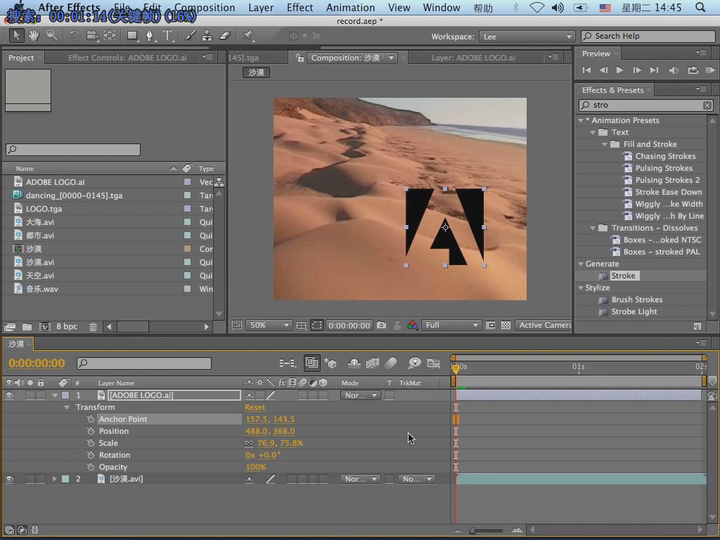Click the new composition icon in Project panel
The image size is (720, 540).
pyautogui.click(x=44, y=326)
